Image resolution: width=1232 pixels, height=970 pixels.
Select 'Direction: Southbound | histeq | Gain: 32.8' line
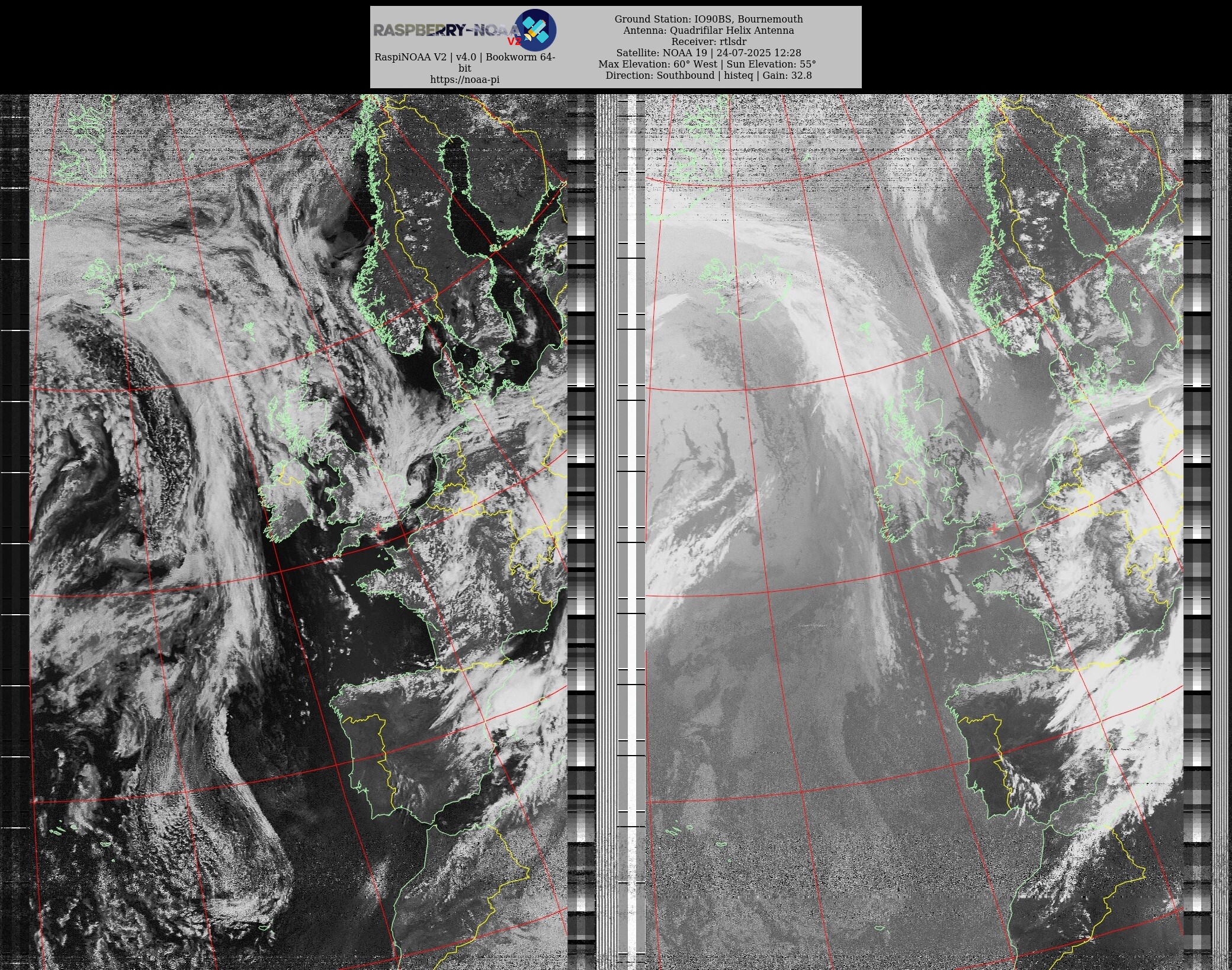coord(708,75)
